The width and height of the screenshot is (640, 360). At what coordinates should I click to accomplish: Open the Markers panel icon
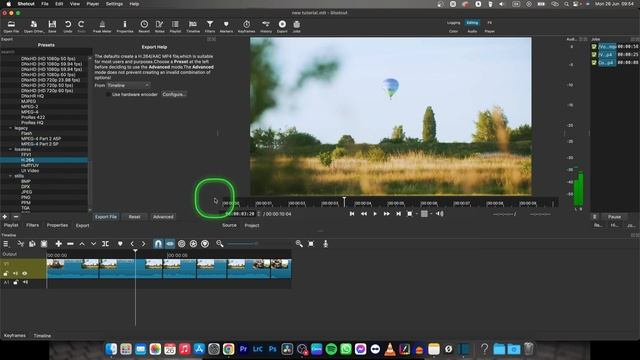226,27
